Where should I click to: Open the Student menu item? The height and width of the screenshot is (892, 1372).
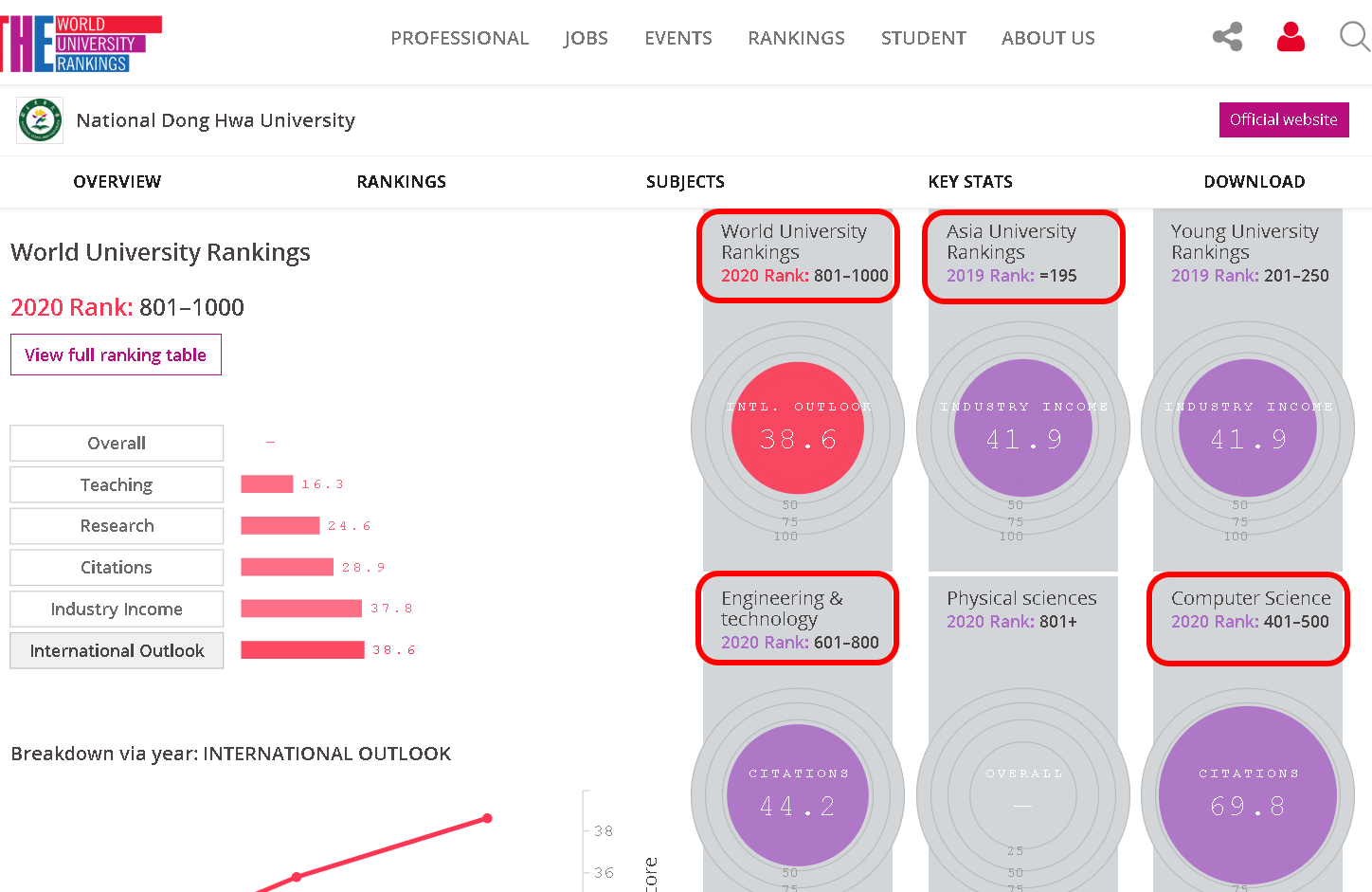click(x=924, y=38)
